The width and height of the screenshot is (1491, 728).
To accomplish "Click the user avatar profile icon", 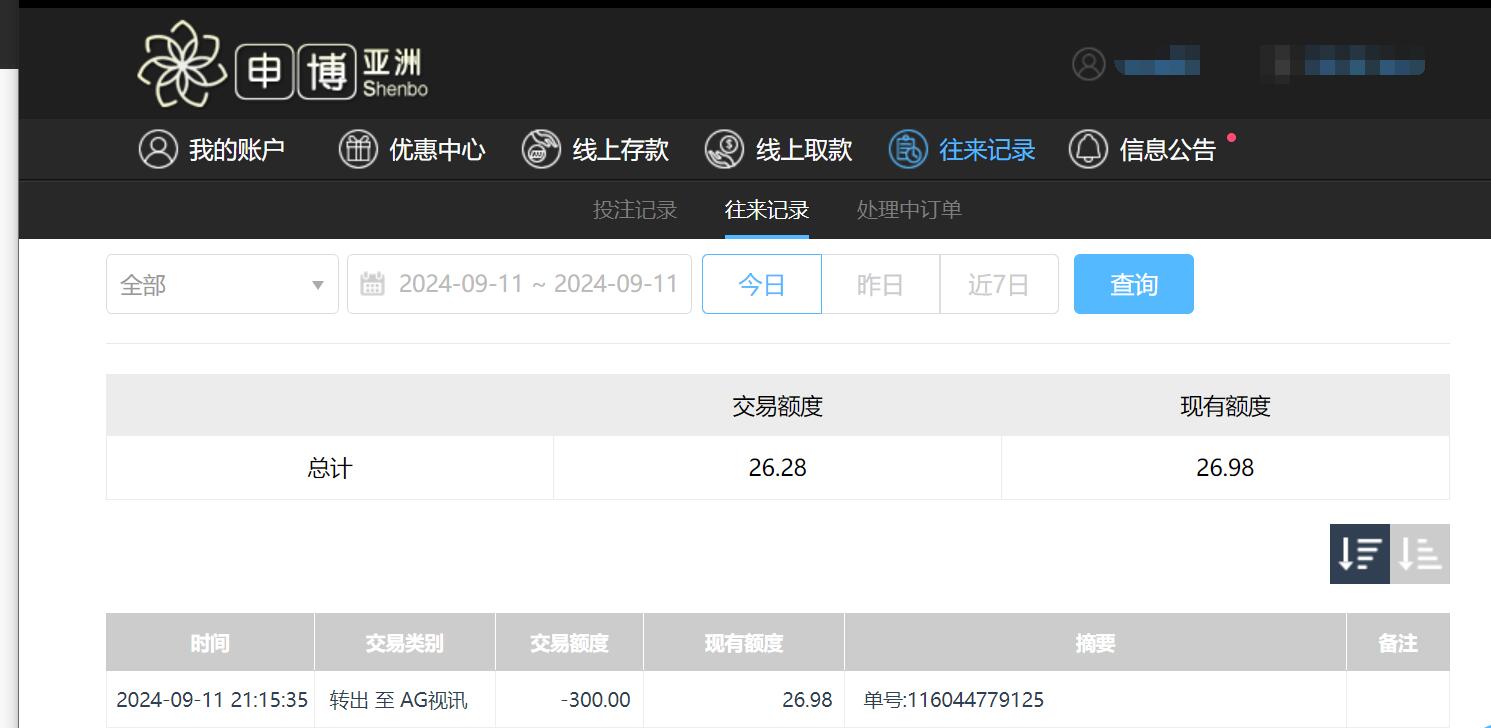I will coord(1088,63).
